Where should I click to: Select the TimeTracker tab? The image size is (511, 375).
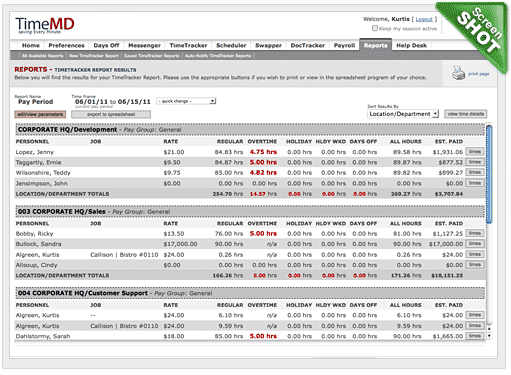tap(188, 45)
